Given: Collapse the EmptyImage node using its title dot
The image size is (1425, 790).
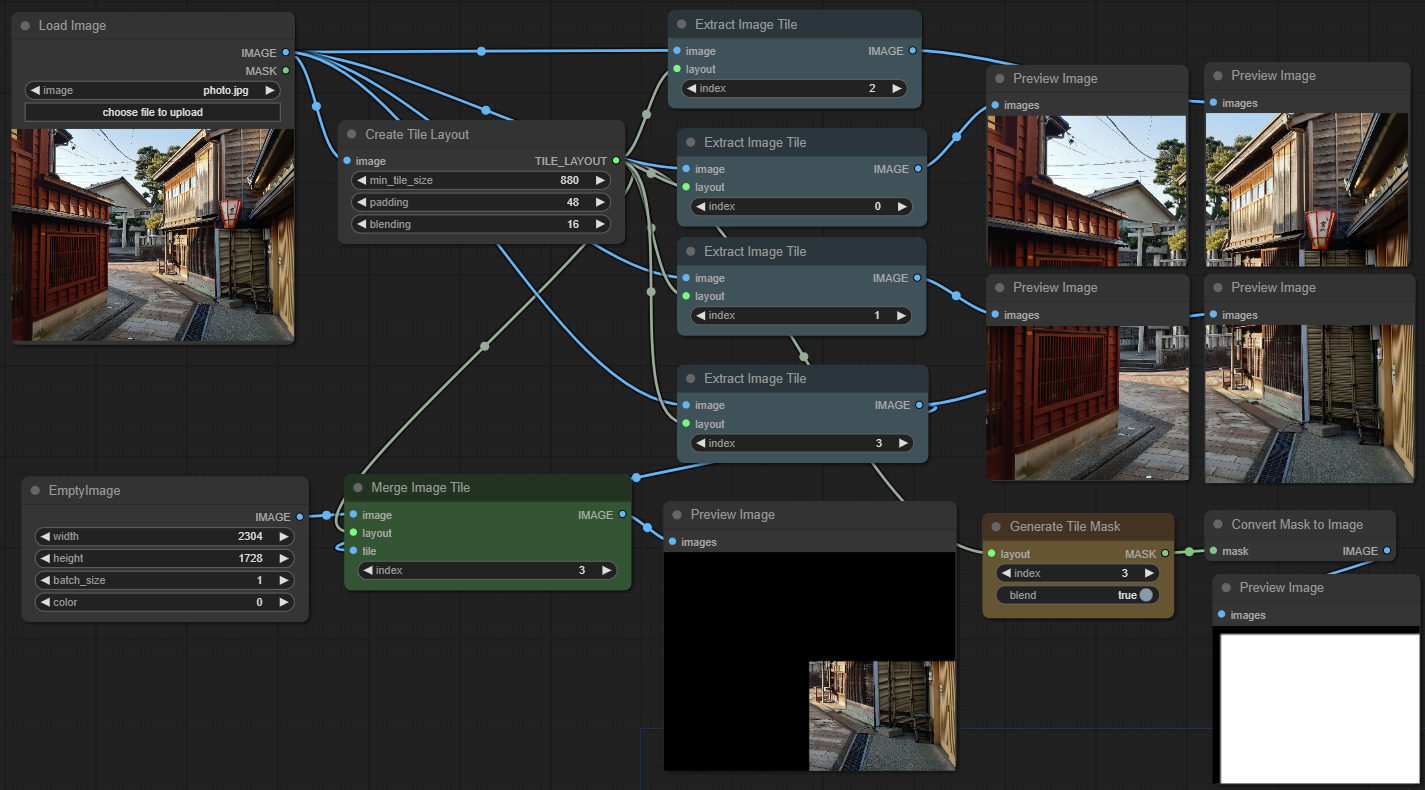Looking at the screenshot, I should (35, 491).
